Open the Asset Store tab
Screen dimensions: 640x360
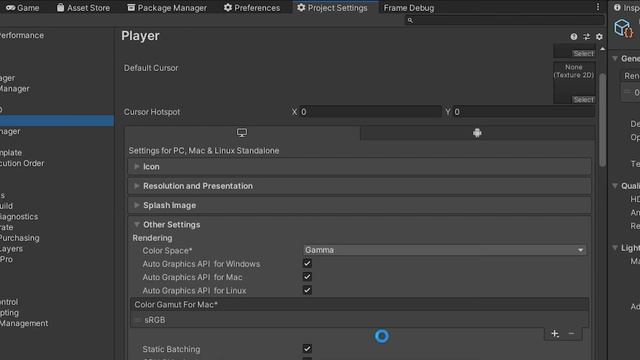click(x=83, y=7)
